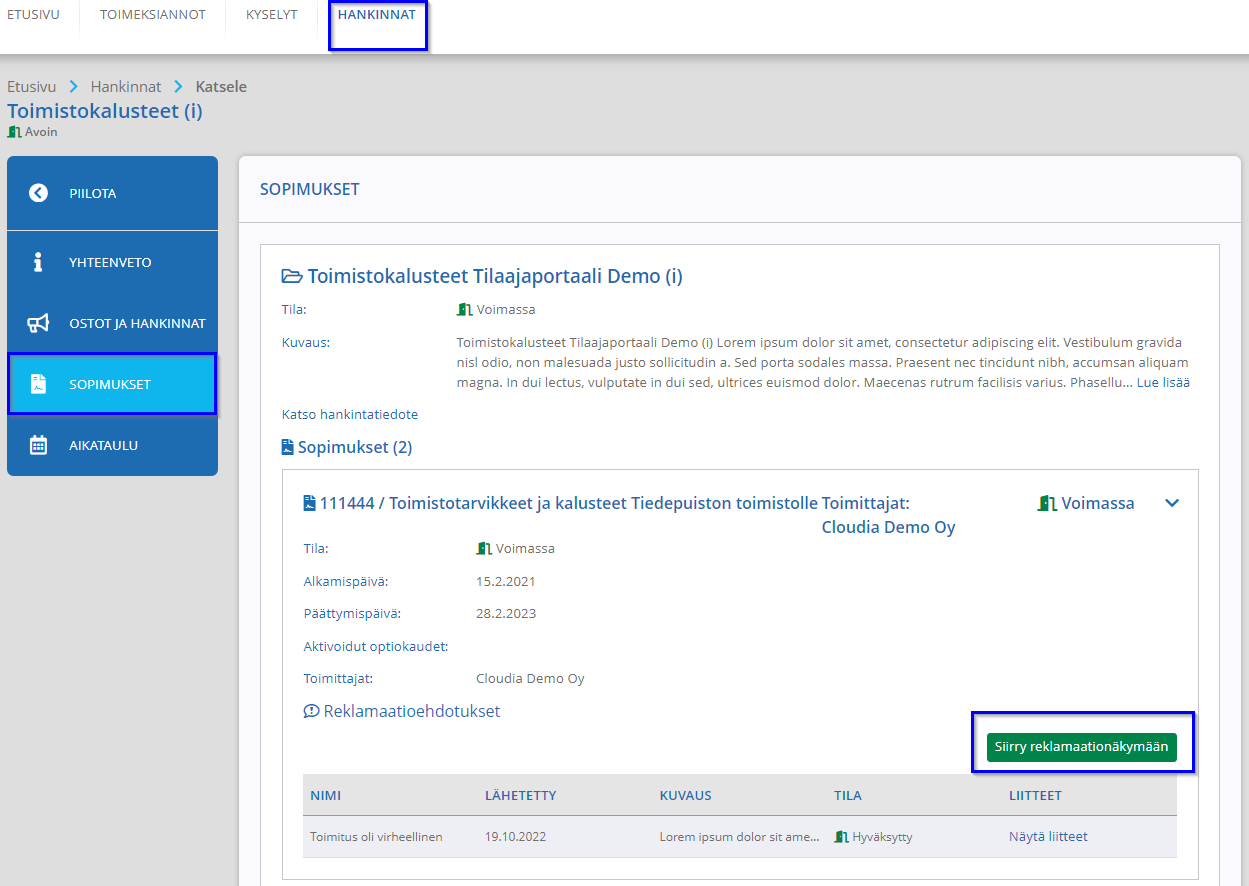Click the Piilota back arrow icon
1249x886 pixels.
(x=38, y=193)
